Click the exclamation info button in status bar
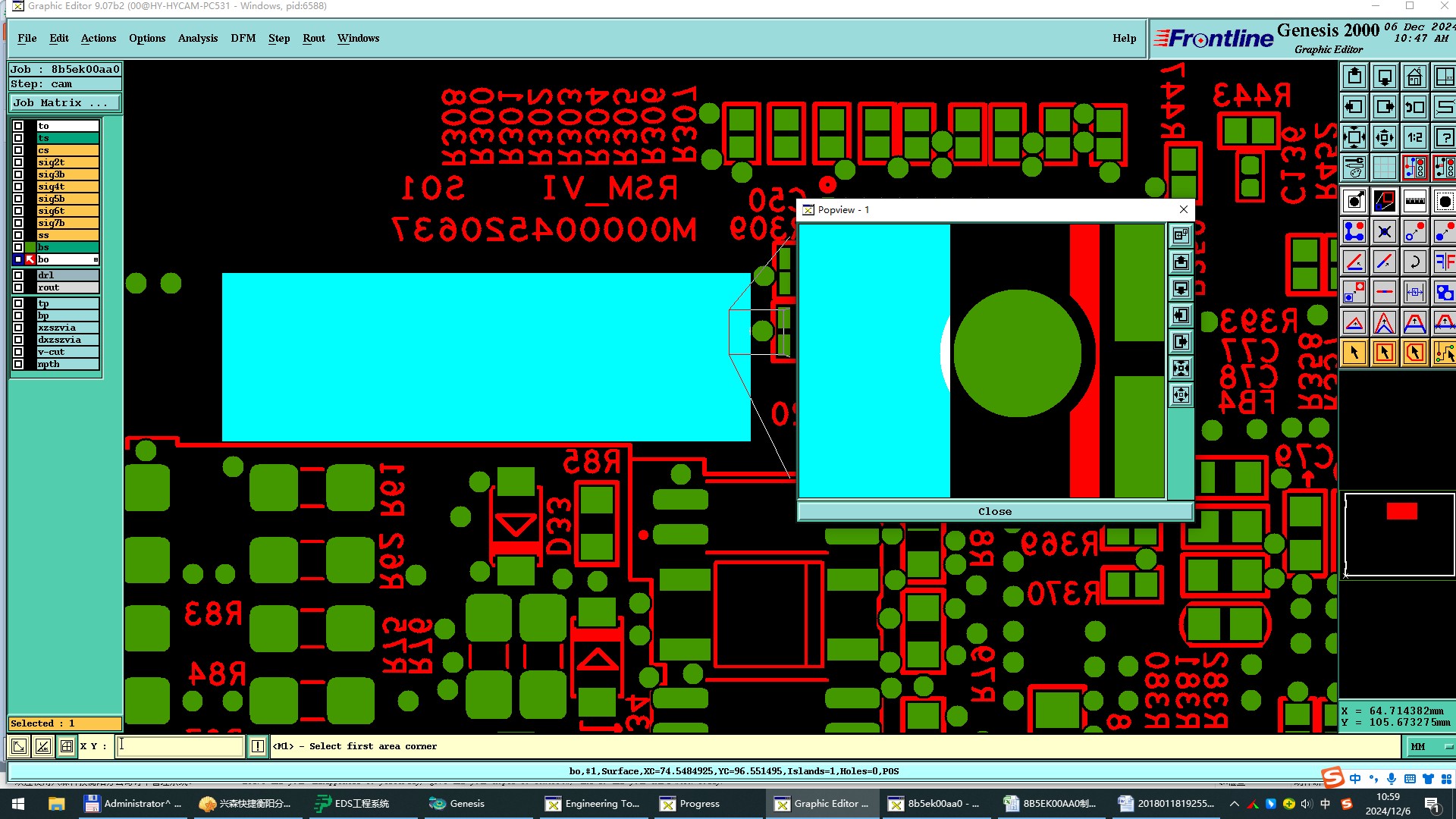This screenshot has width=1456, height=819. pyautogui.click(x=258, y=746)
